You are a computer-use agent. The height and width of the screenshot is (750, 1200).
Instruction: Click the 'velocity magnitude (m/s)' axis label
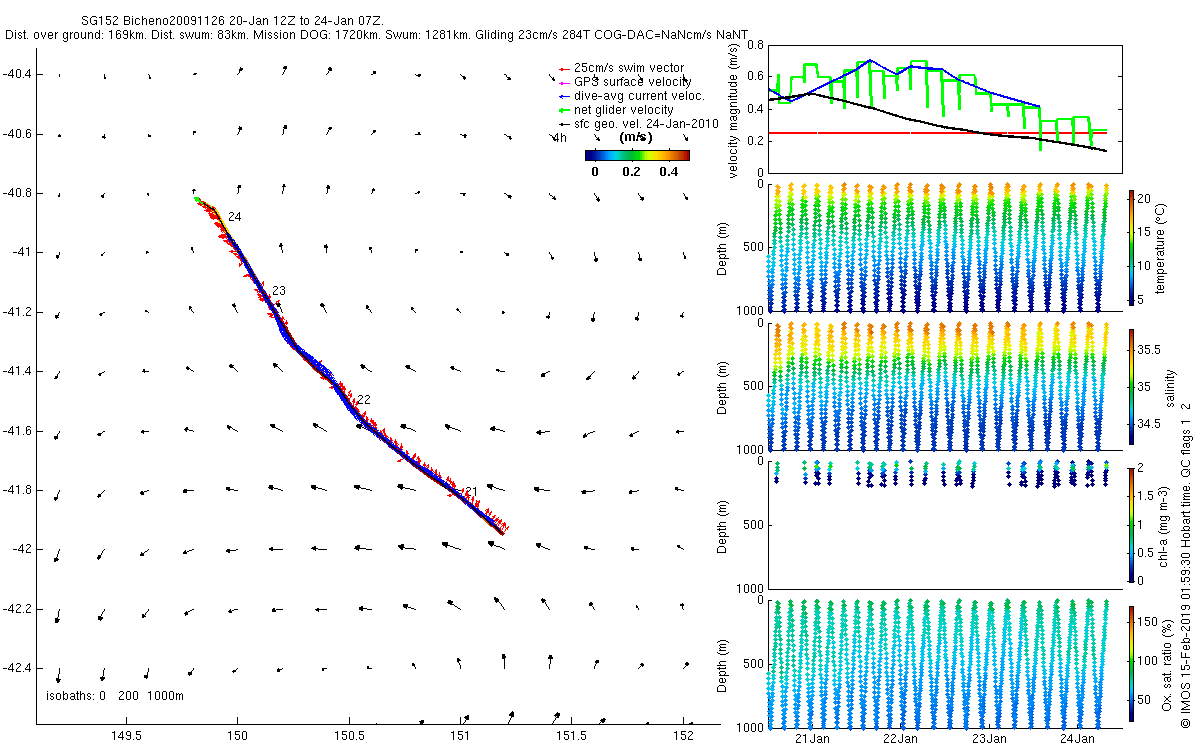[734, 112]
